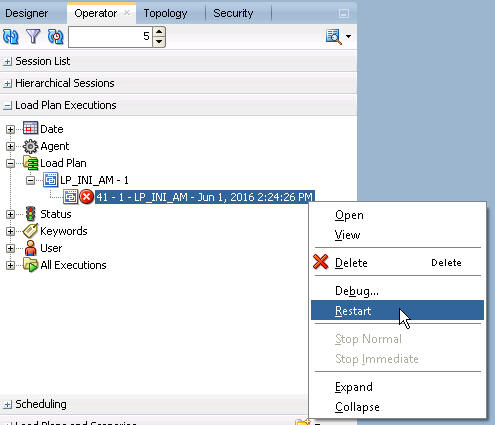Click the Filter funnel icon
This screenshot has height=425, width=495.
coord(33,36)
